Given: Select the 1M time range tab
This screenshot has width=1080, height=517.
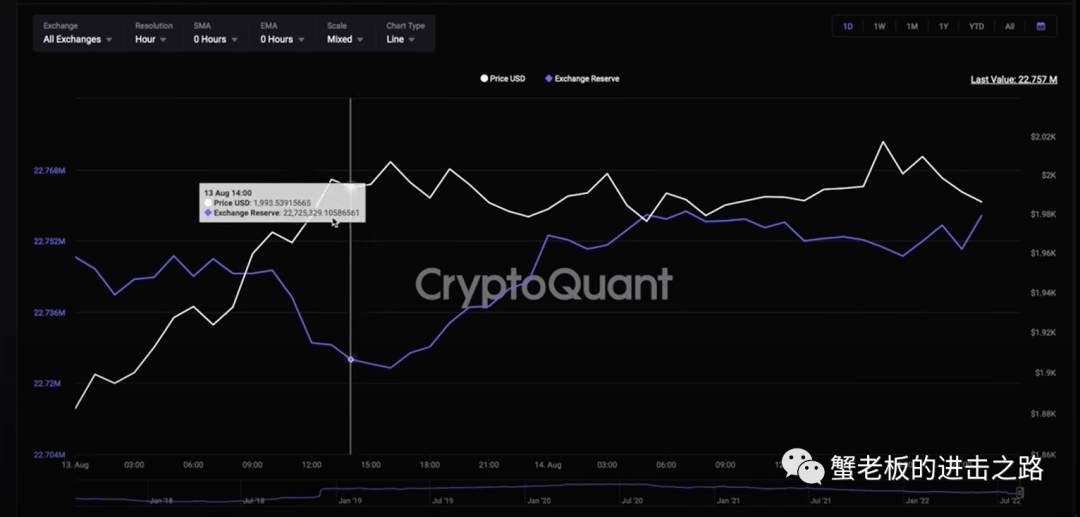Looking at the screenshot, I should tap(912, 26).
